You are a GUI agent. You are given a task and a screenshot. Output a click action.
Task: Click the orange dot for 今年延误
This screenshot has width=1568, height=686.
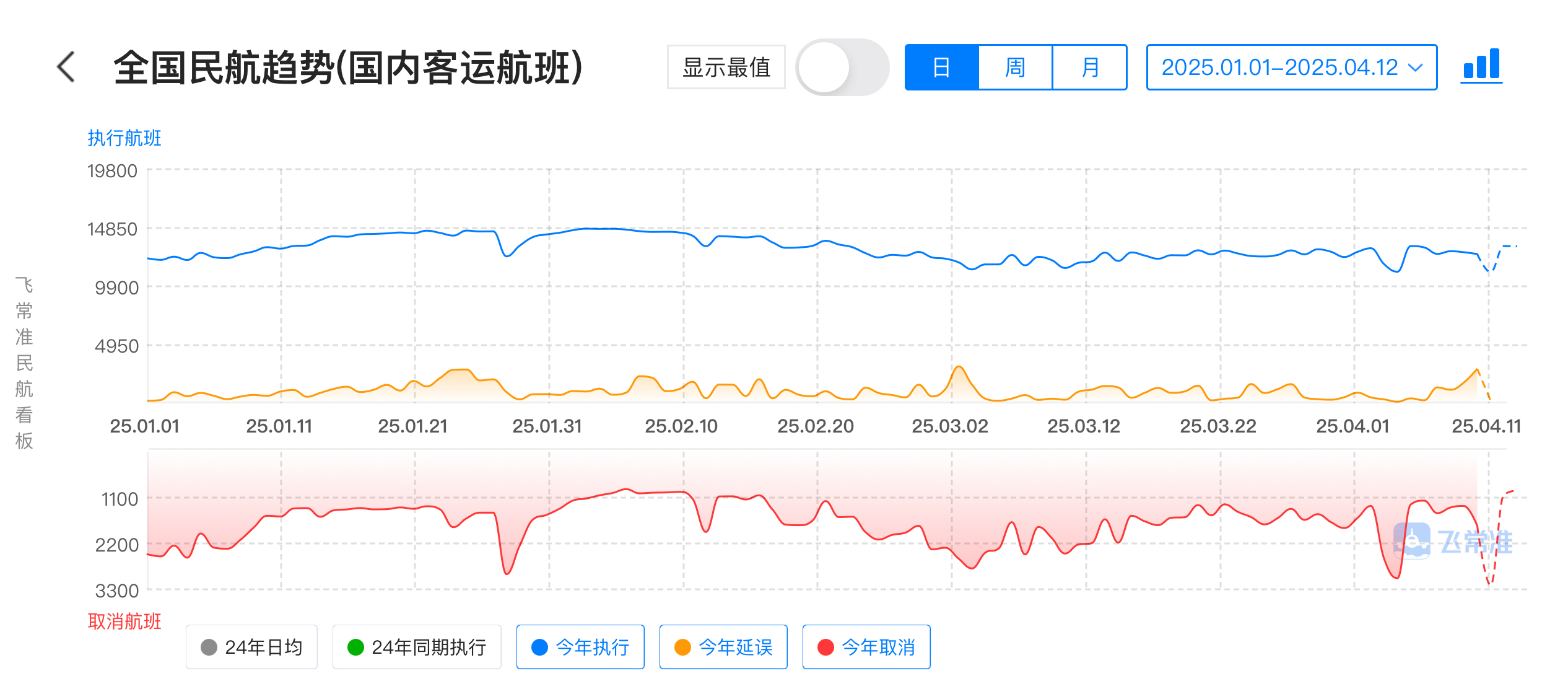tap(682, 647)
